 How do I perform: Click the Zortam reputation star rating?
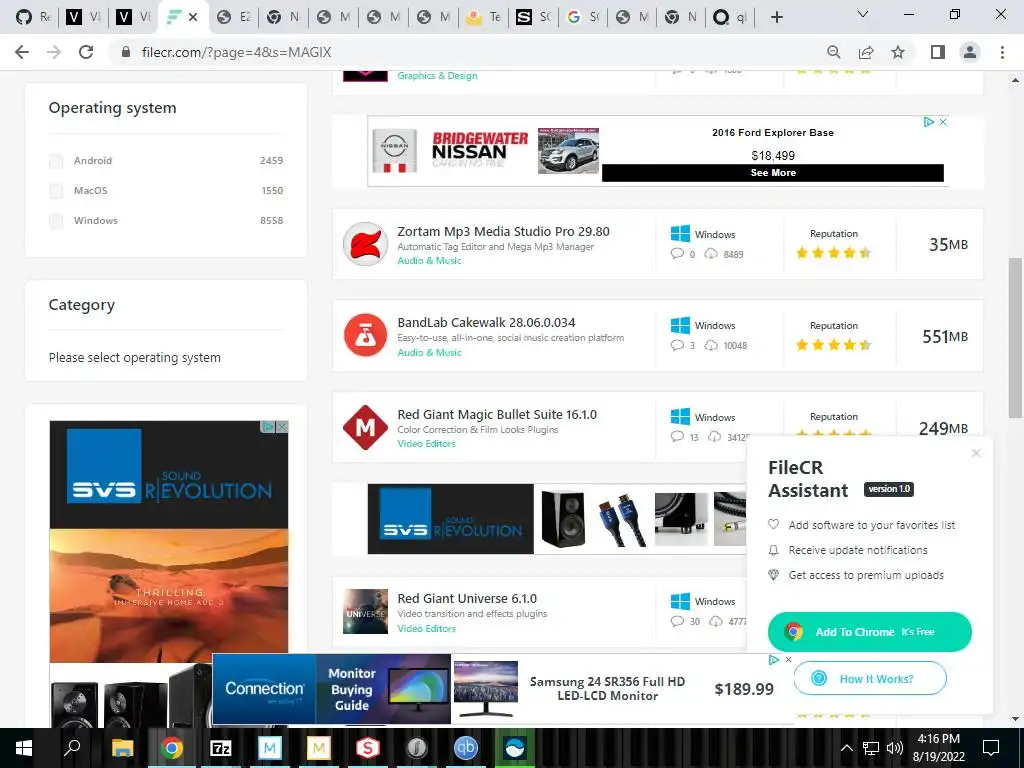(x=833, y=253)
